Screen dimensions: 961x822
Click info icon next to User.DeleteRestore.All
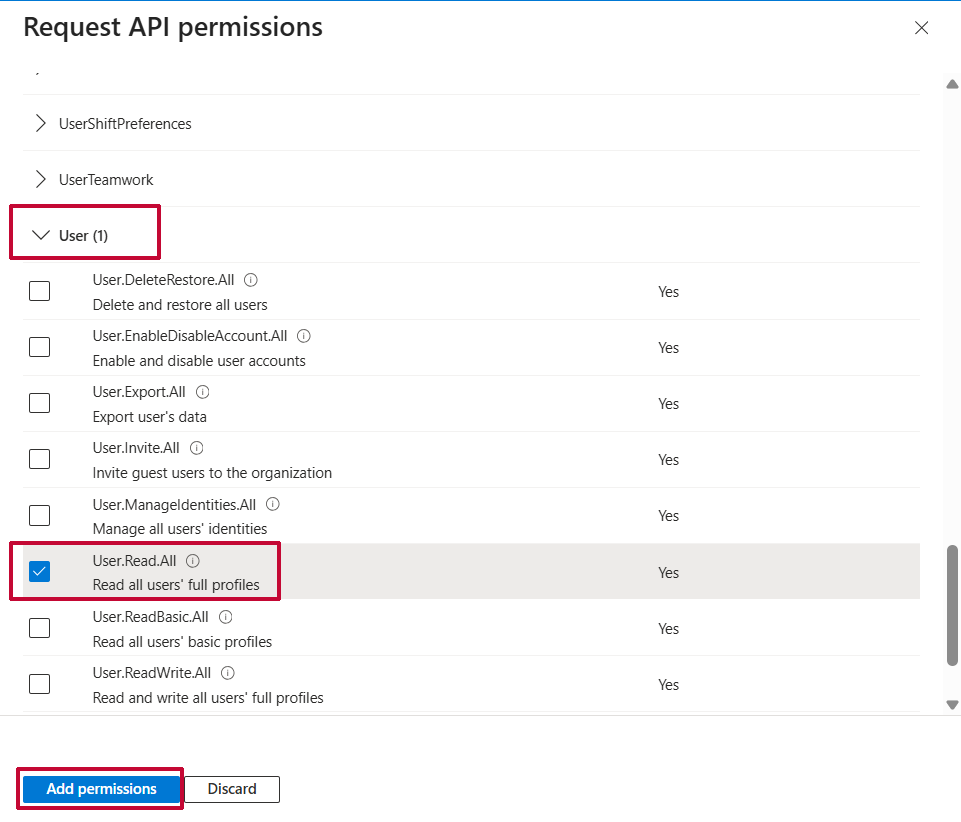click(x=251, y=280)
